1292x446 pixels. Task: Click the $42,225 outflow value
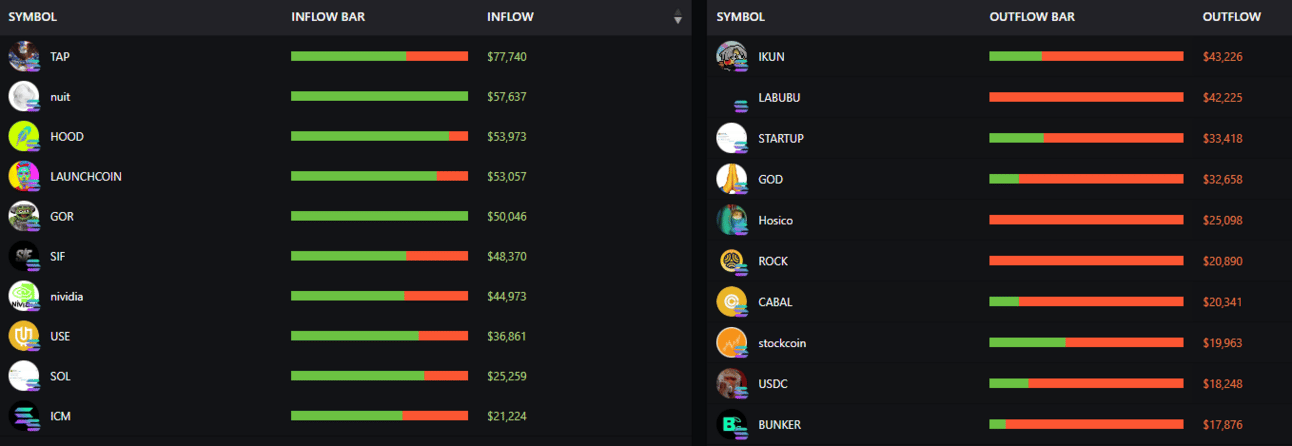(1223, 98)
